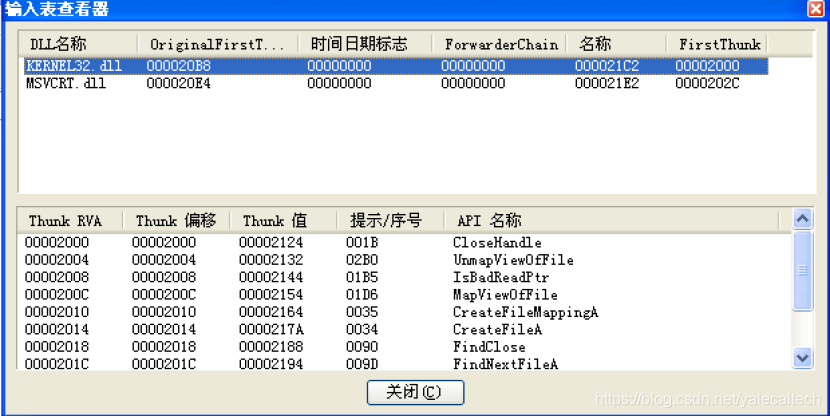Click value 000020E4 in MSVCRT.dll row
This screenshot has width=830, height=418.
point(178,84)
